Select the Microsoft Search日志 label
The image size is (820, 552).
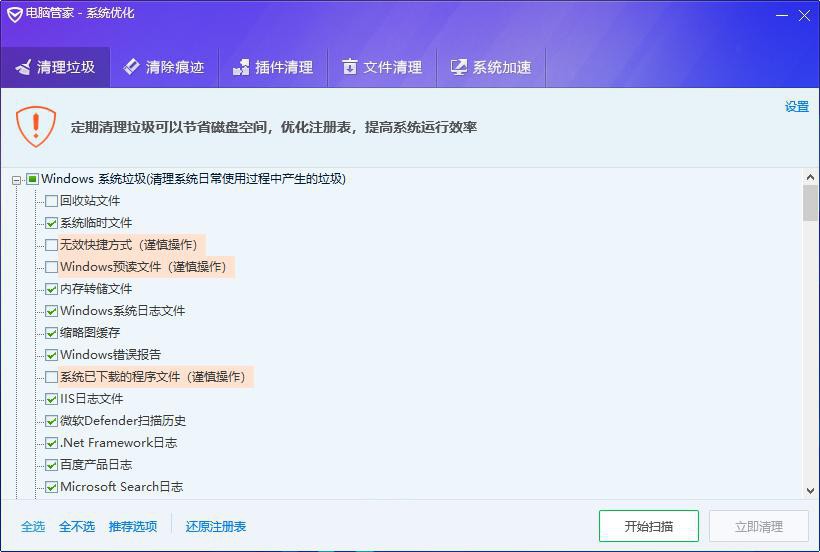tap(122, 487)
